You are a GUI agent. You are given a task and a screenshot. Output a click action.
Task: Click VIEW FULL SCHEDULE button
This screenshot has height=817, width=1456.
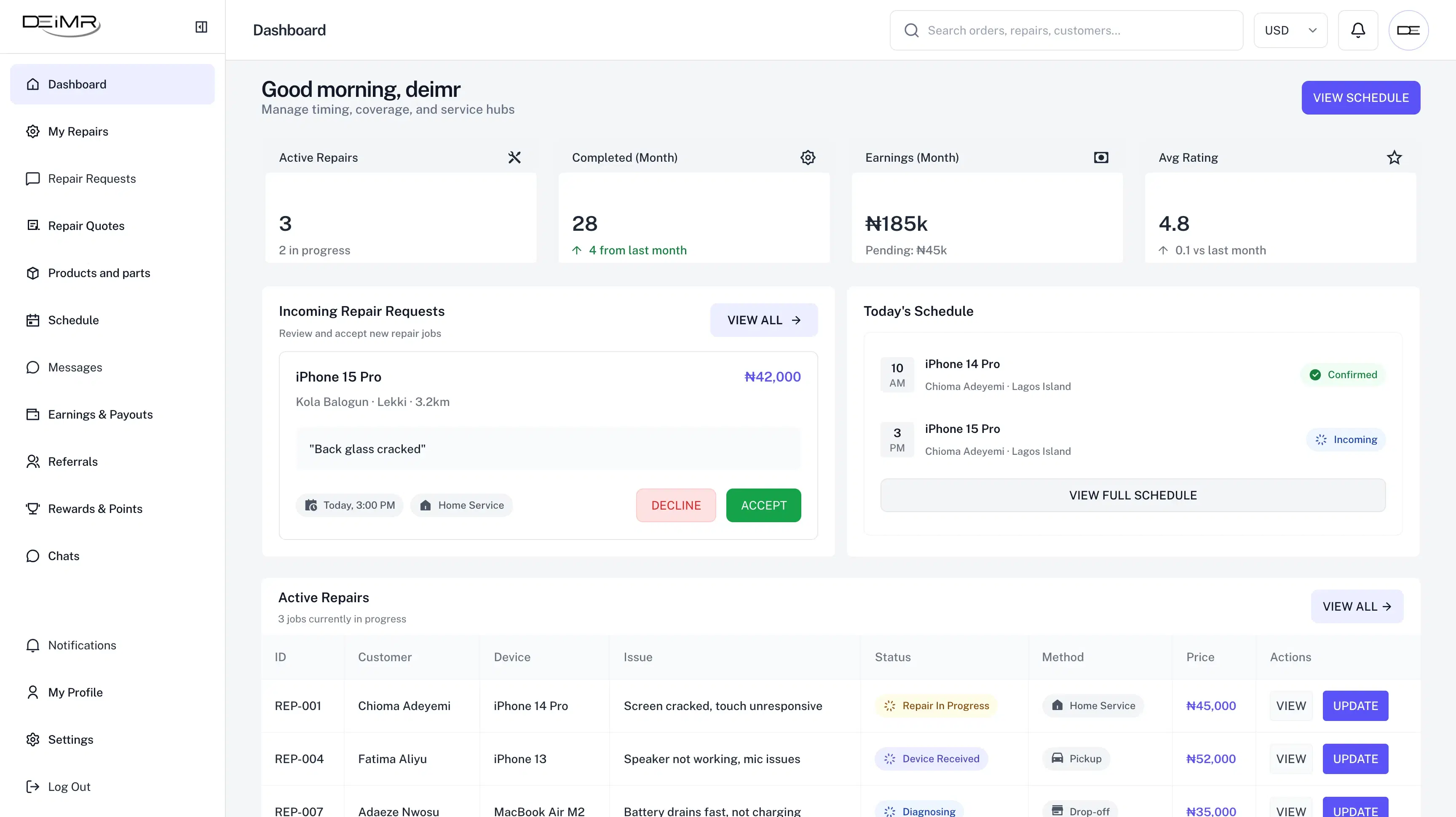click(1133, 495)
